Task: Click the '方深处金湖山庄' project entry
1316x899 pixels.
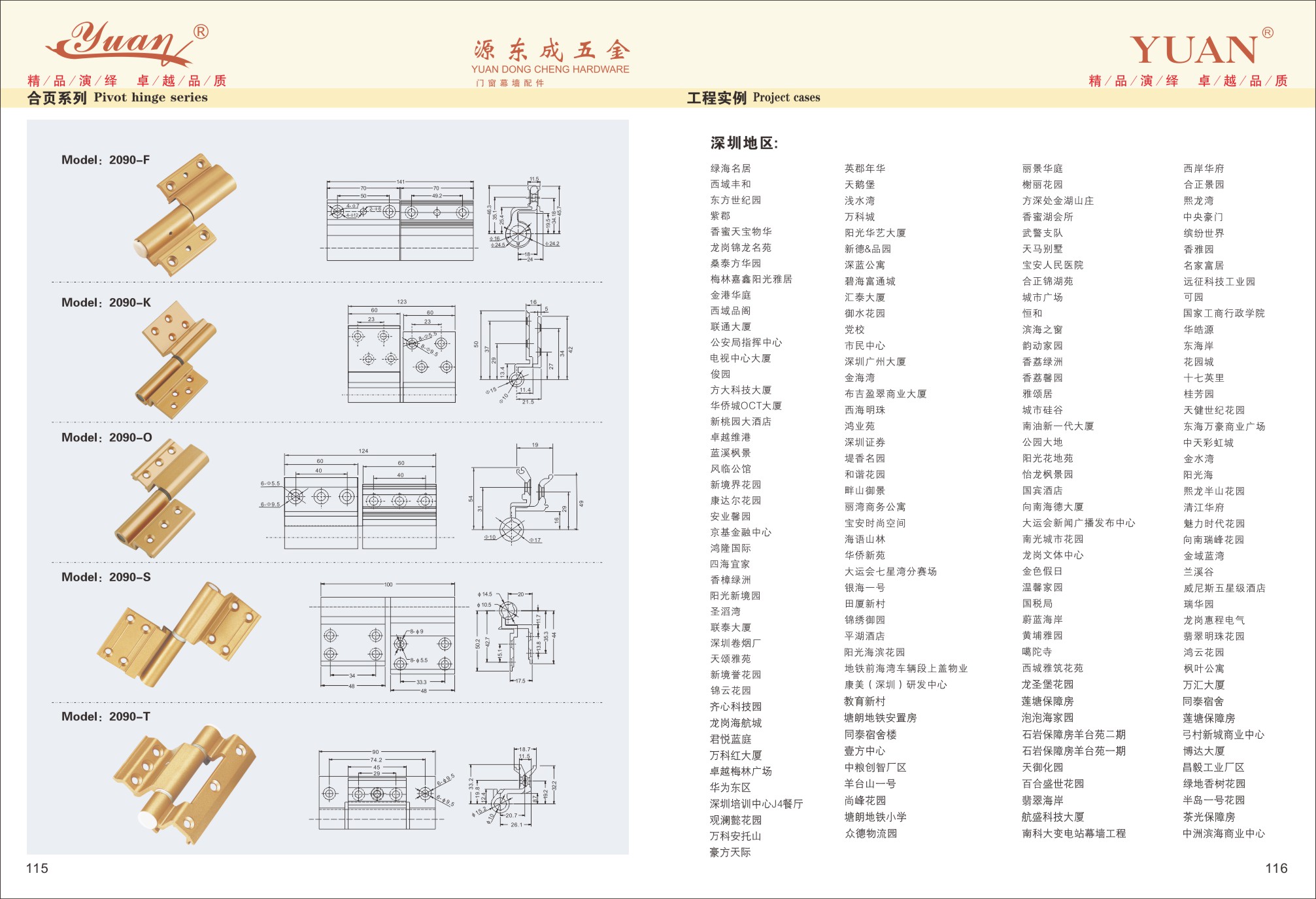Action: [x=1058, y=201]
